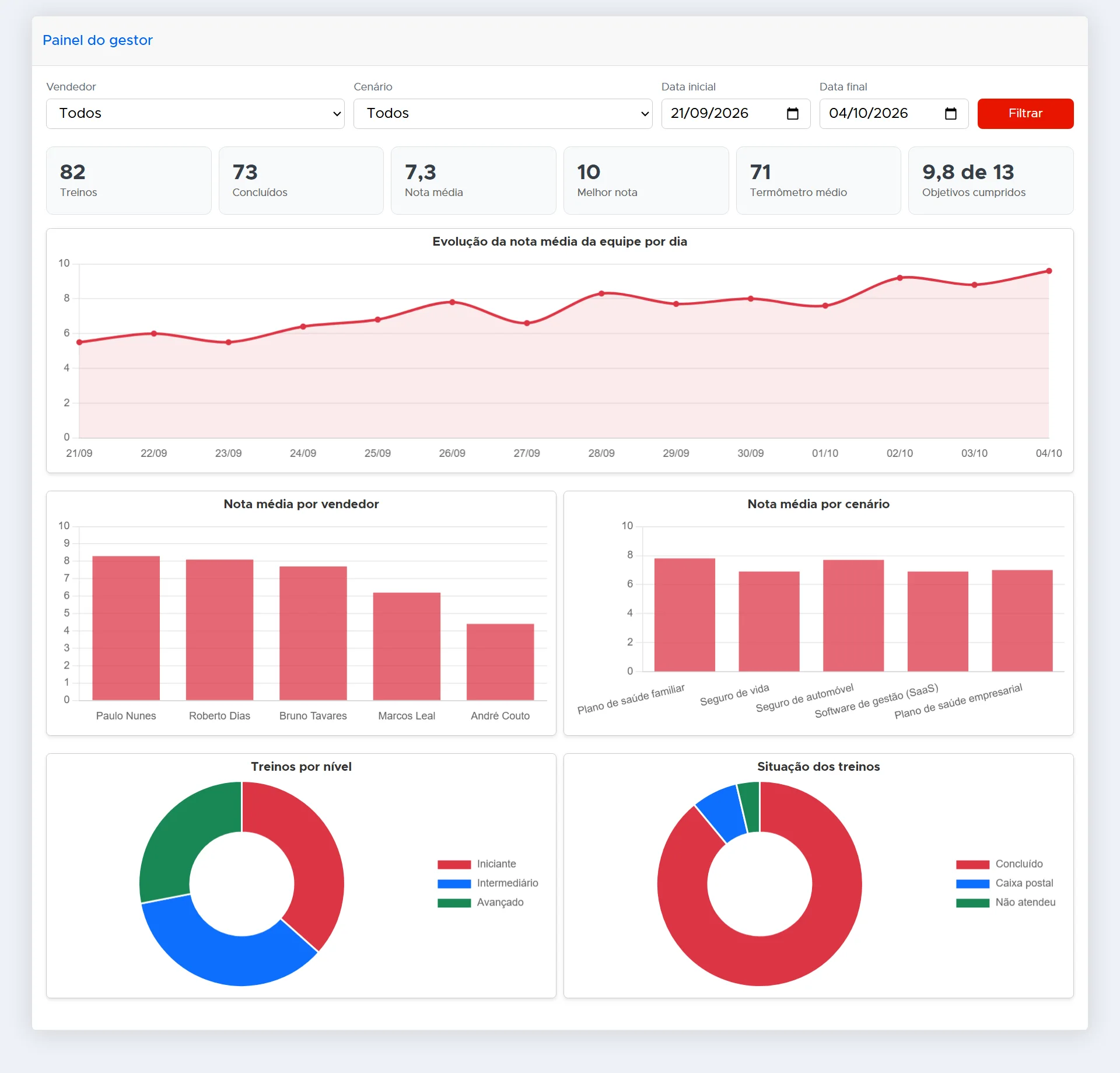Open calendar picker in Data inicial field
This screenshot has width=1120, height=1073.
pos(792,114)
